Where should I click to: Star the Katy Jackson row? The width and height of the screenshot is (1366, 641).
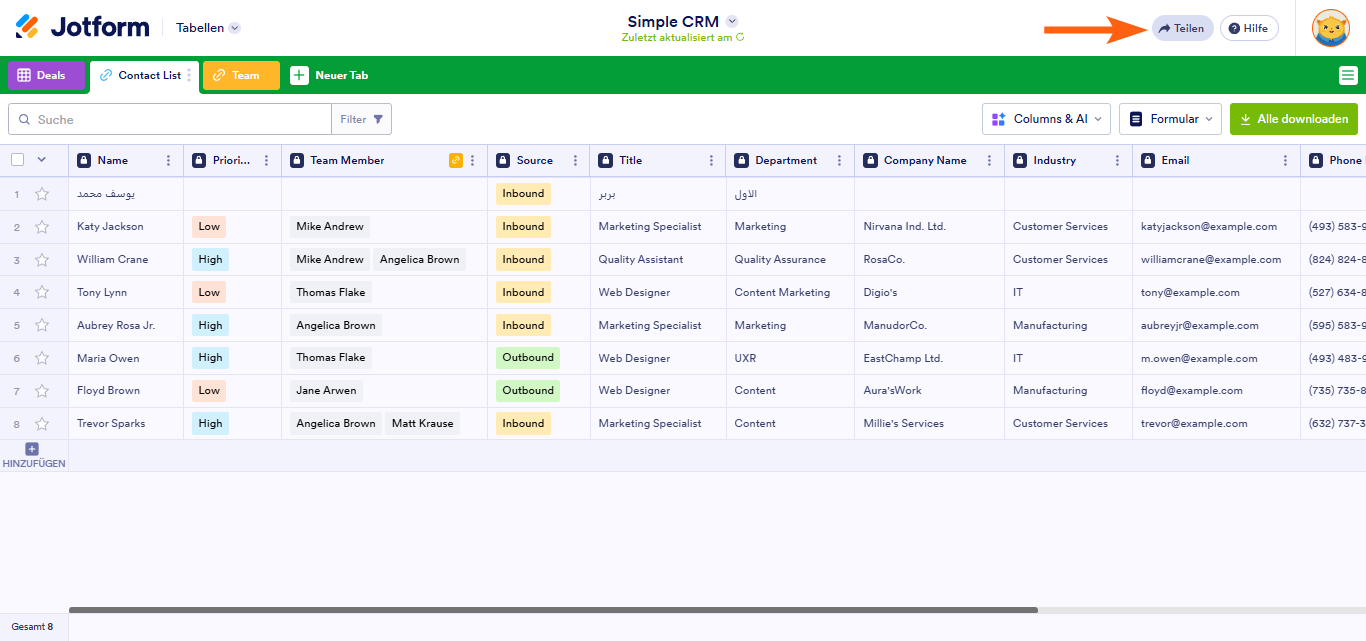pyautogui.click(x=42, y=227)
